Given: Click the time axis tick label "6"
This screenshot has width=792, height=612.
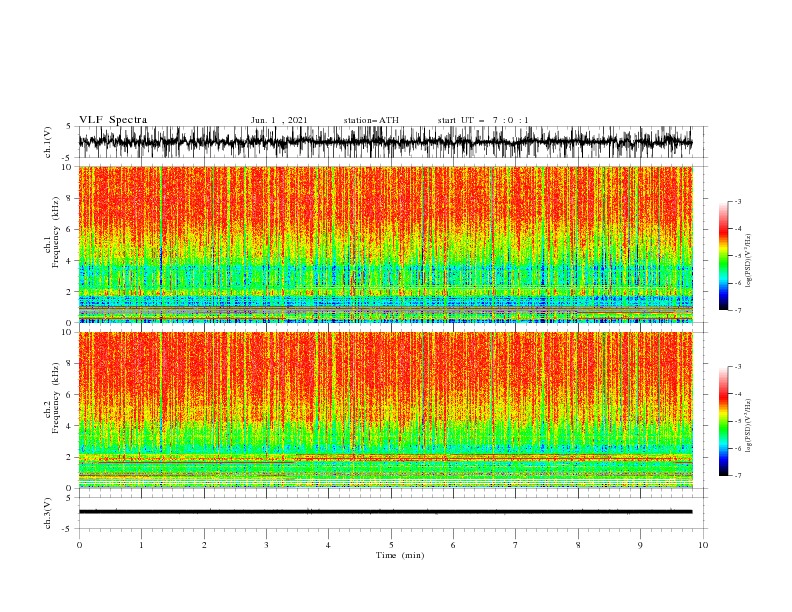Looking at the screenshot, I should 453,545.
